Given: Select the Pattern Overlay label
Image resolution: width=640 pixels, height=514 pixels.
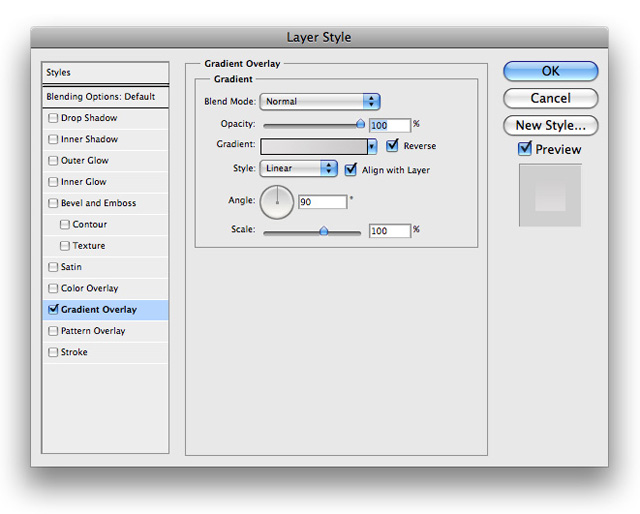Looking at the screenshot, I should click(93, 331).
